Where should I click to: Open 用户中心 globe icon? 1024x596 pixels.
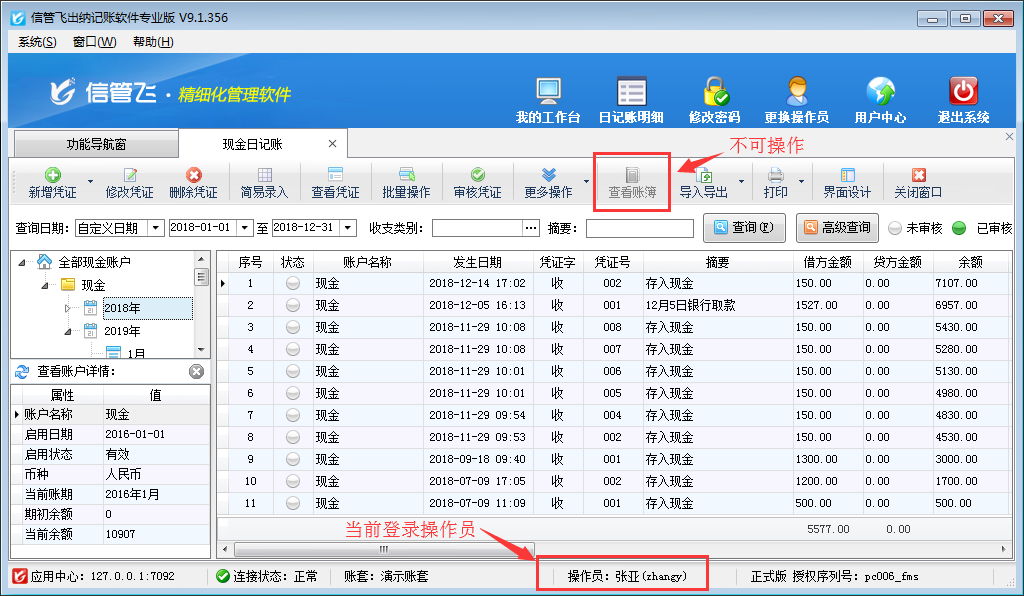(880, 93)
